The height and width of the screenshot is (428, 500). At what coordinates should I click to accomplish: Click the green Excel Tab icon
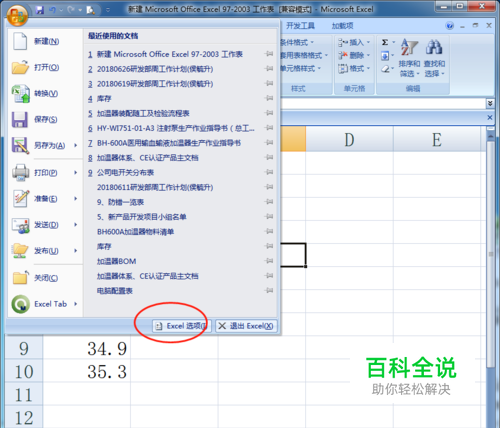[x=21, y=304]
